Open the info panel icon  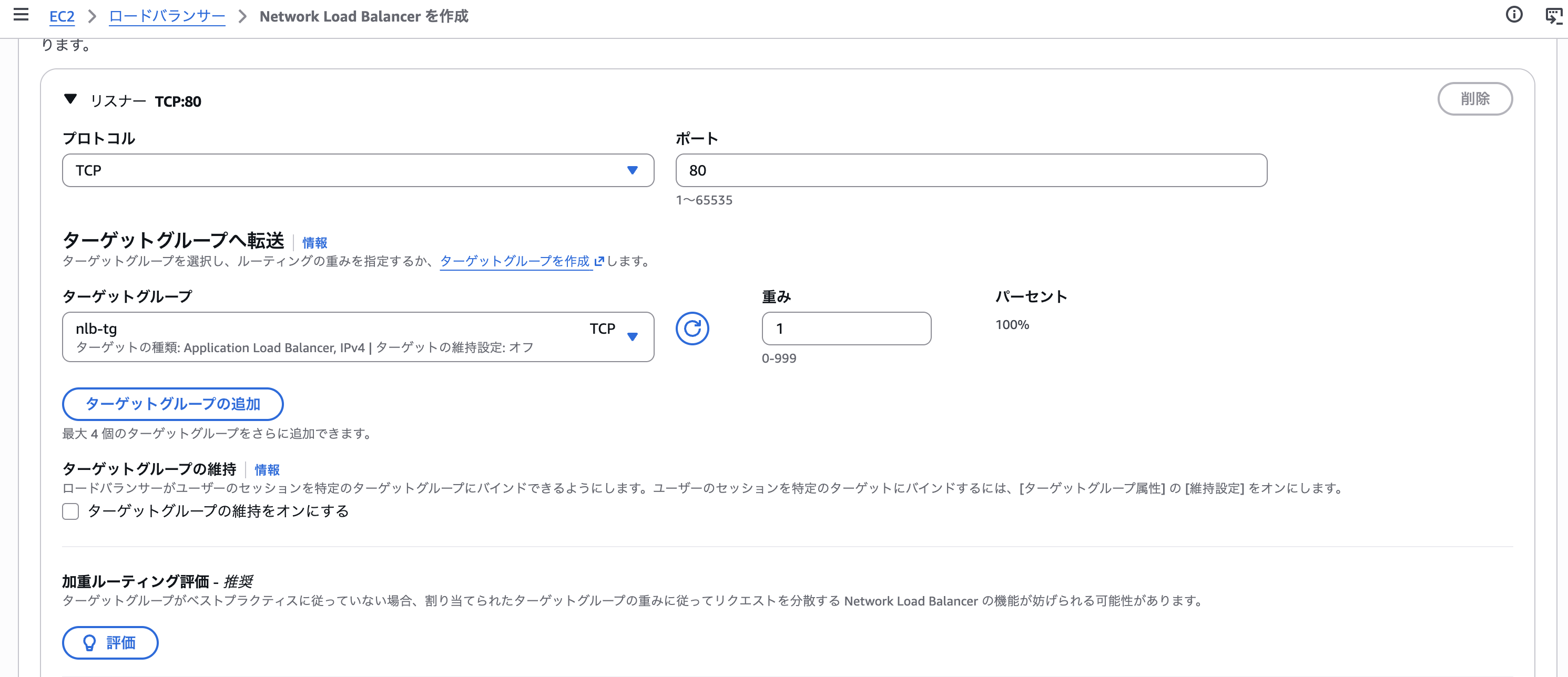click(1514, 15)
